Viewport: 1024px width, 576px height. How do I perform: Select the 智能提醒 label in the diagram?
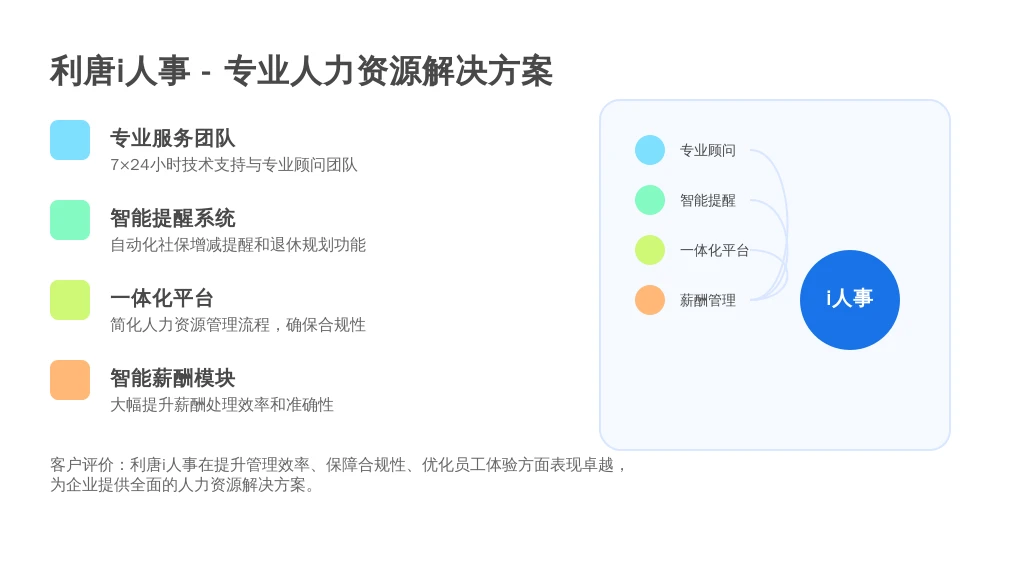click(x=708, y=200)
